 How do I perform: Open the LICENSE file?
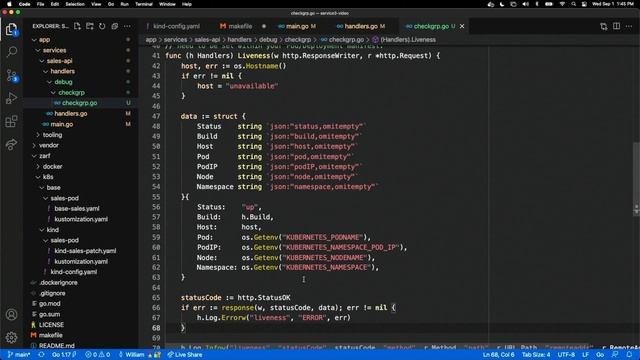click(x=51, y=325)
